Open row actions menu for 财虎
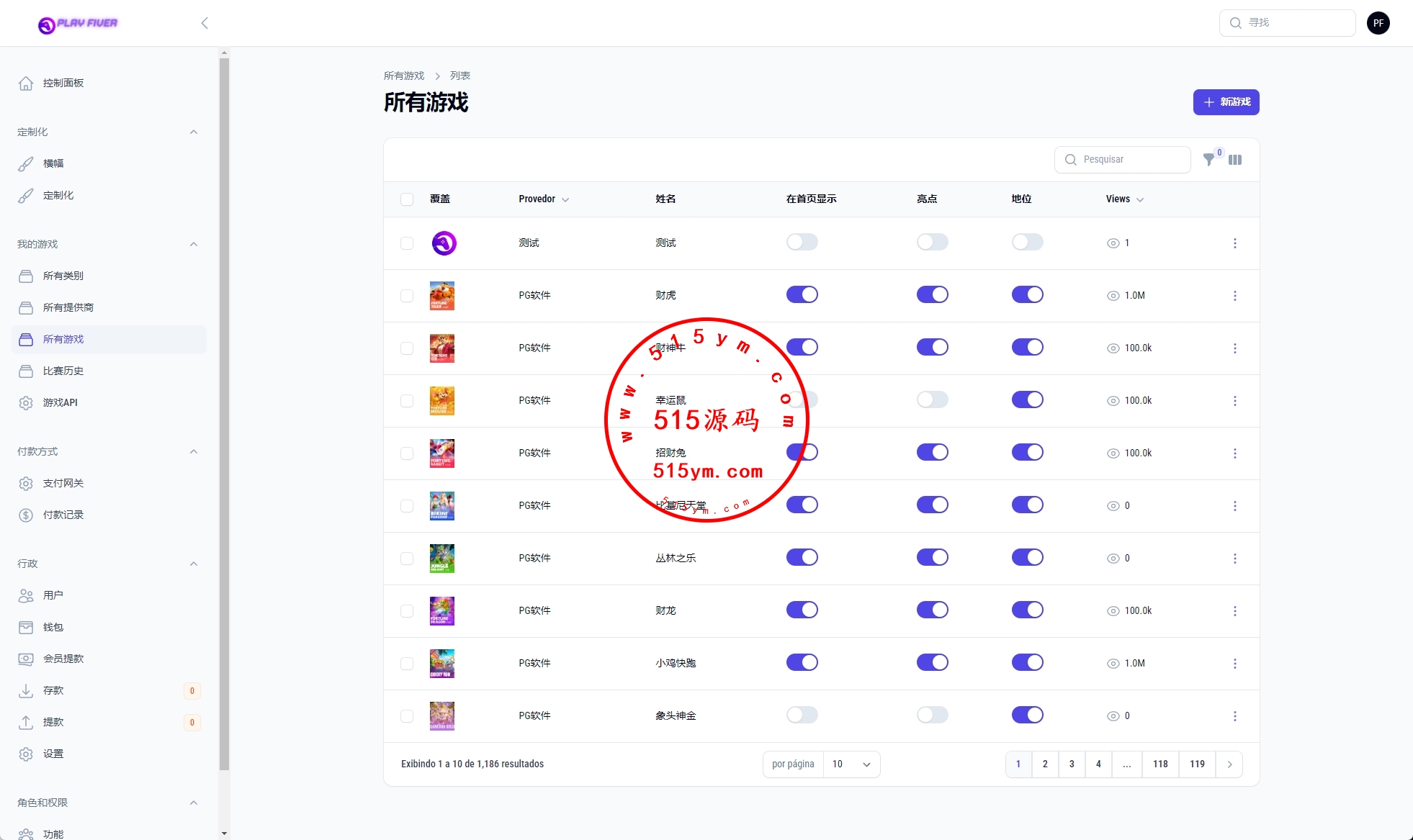 click(1234, 296)
